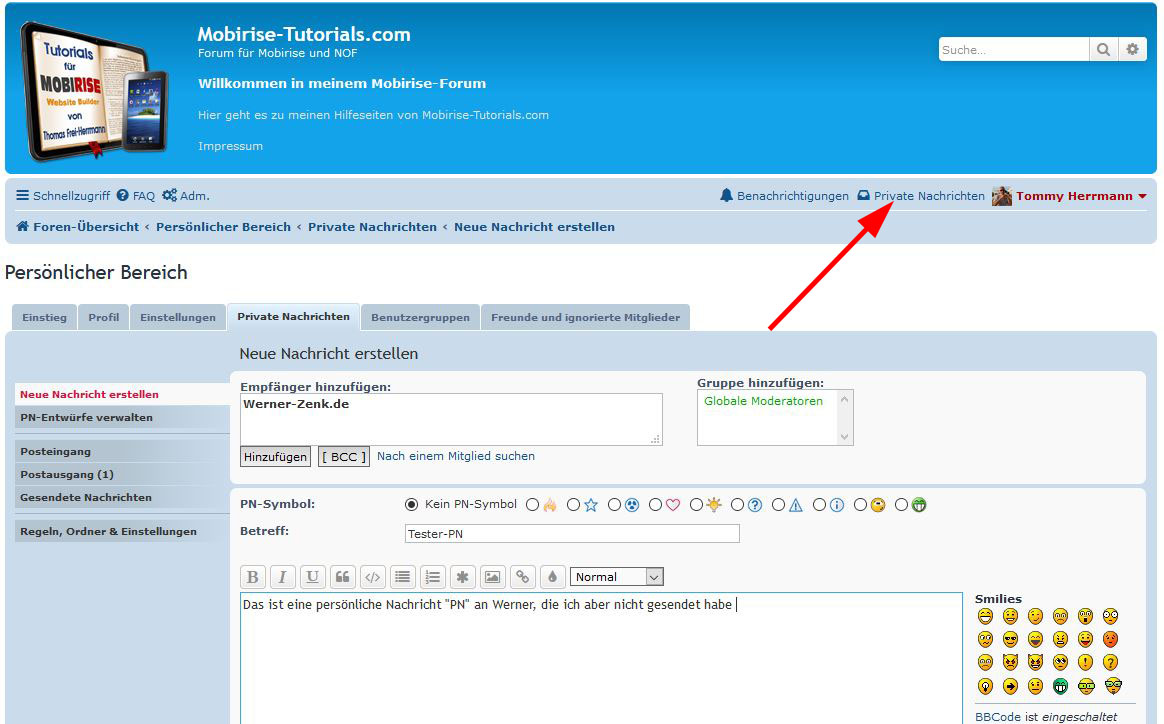Screen dimensions: 1164x724
Task: Insert image using the picture icon
Action: (x=492, y=577)
